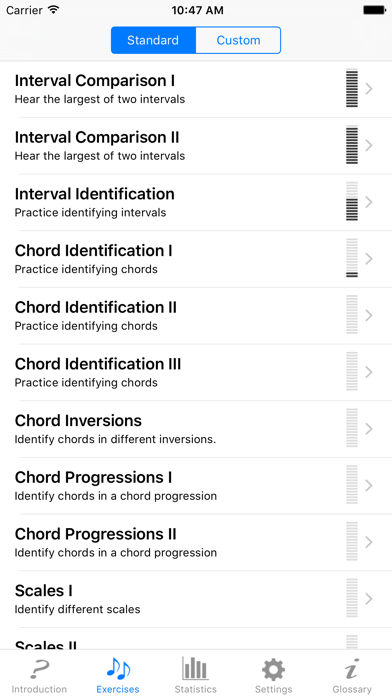Image resolution: width=392 pixels, height=696 pixels.
Task: Tap the Interval Identification progress level icon
Action: coord(352,202)
